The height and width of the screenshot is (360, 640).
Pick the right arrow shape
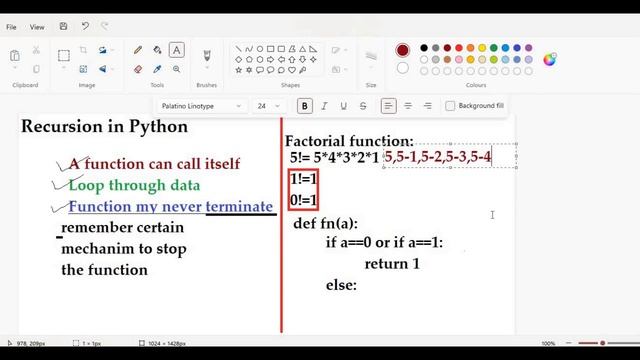pyautogui.click(x=270, y=60)
